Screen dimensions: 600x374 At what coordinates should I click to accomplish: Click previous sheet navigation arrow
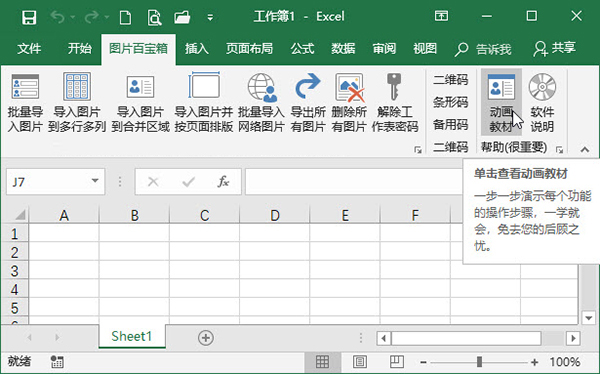[29, 338]
